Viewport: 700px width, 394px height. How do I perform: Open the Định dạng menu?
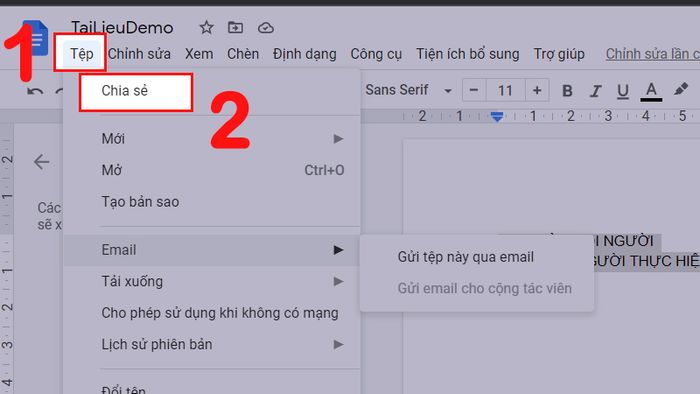pos(304,54)
